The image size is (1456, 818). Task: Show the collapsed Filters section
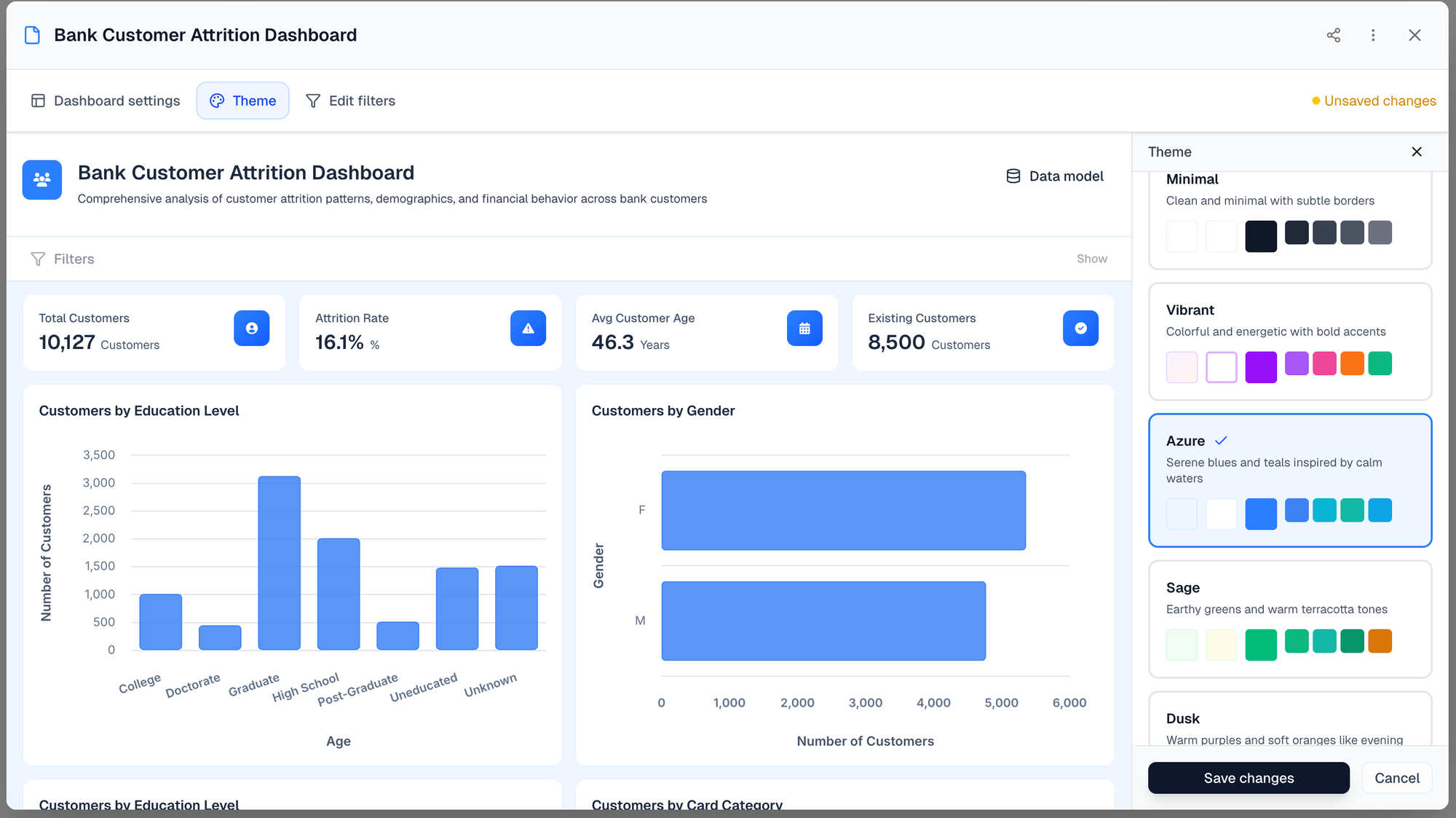1091,259
